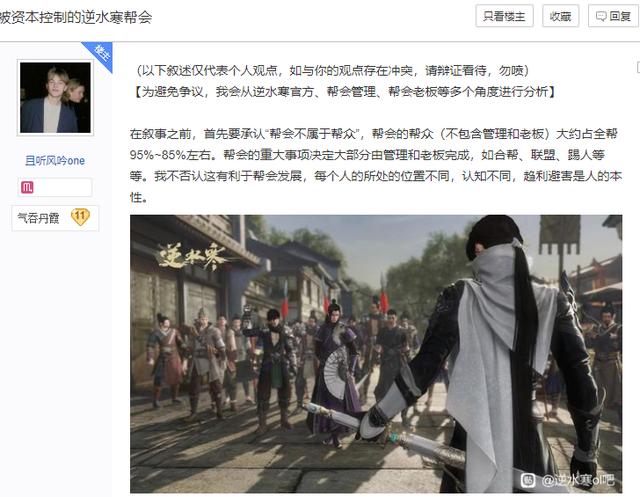
Task: Click the golden 逆水寒 logo on image
Action: pos(191,257)
